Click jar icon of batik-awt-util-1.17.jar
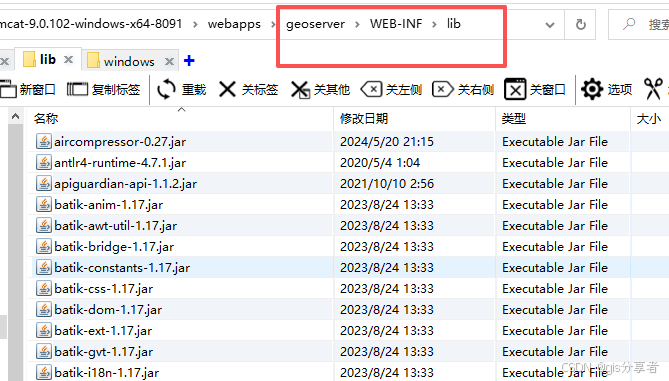The height and width of the screenshot is (381, 669). (x=44, y=225)
